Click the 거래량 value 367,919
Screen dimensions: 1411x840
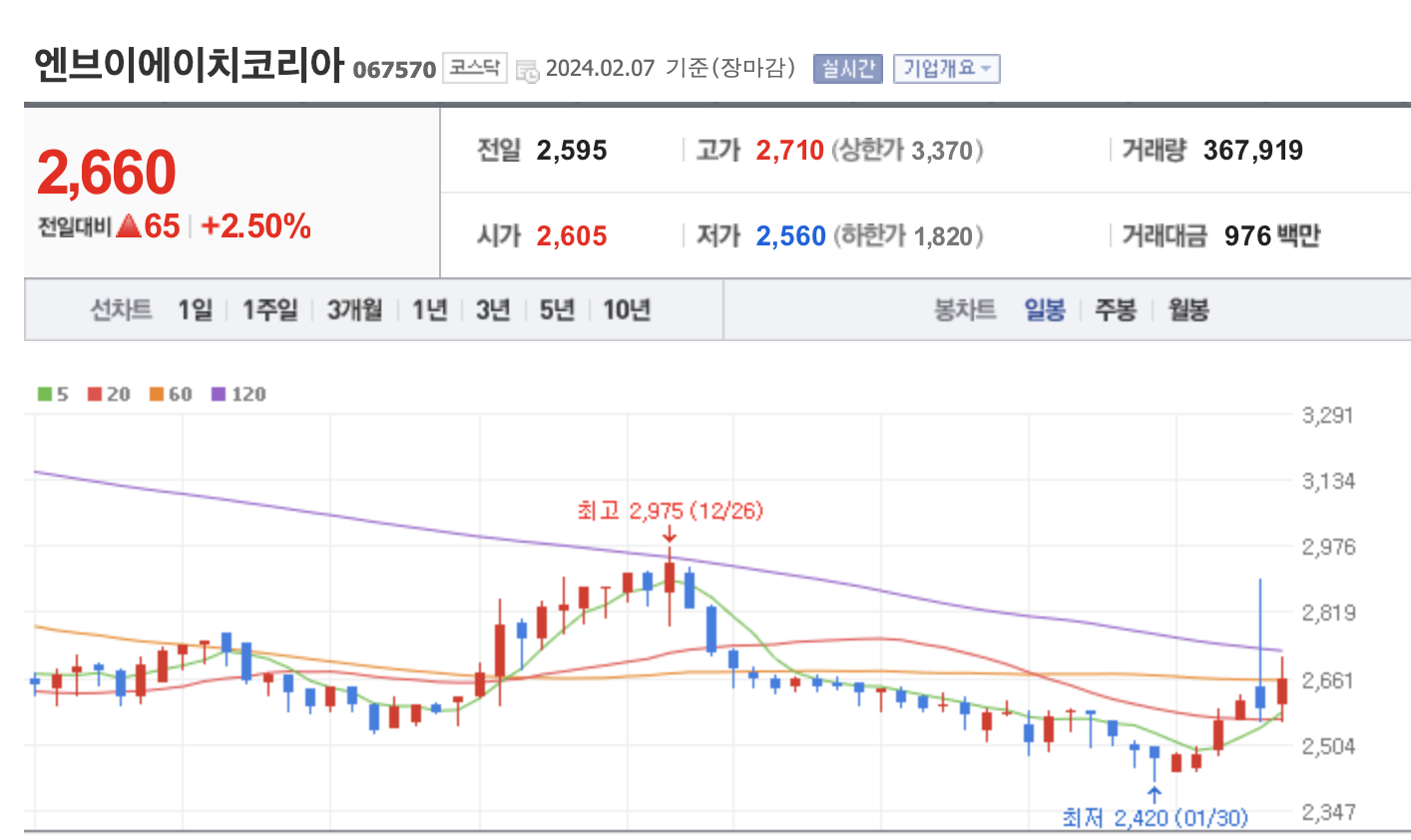(x=1253, y=151)
